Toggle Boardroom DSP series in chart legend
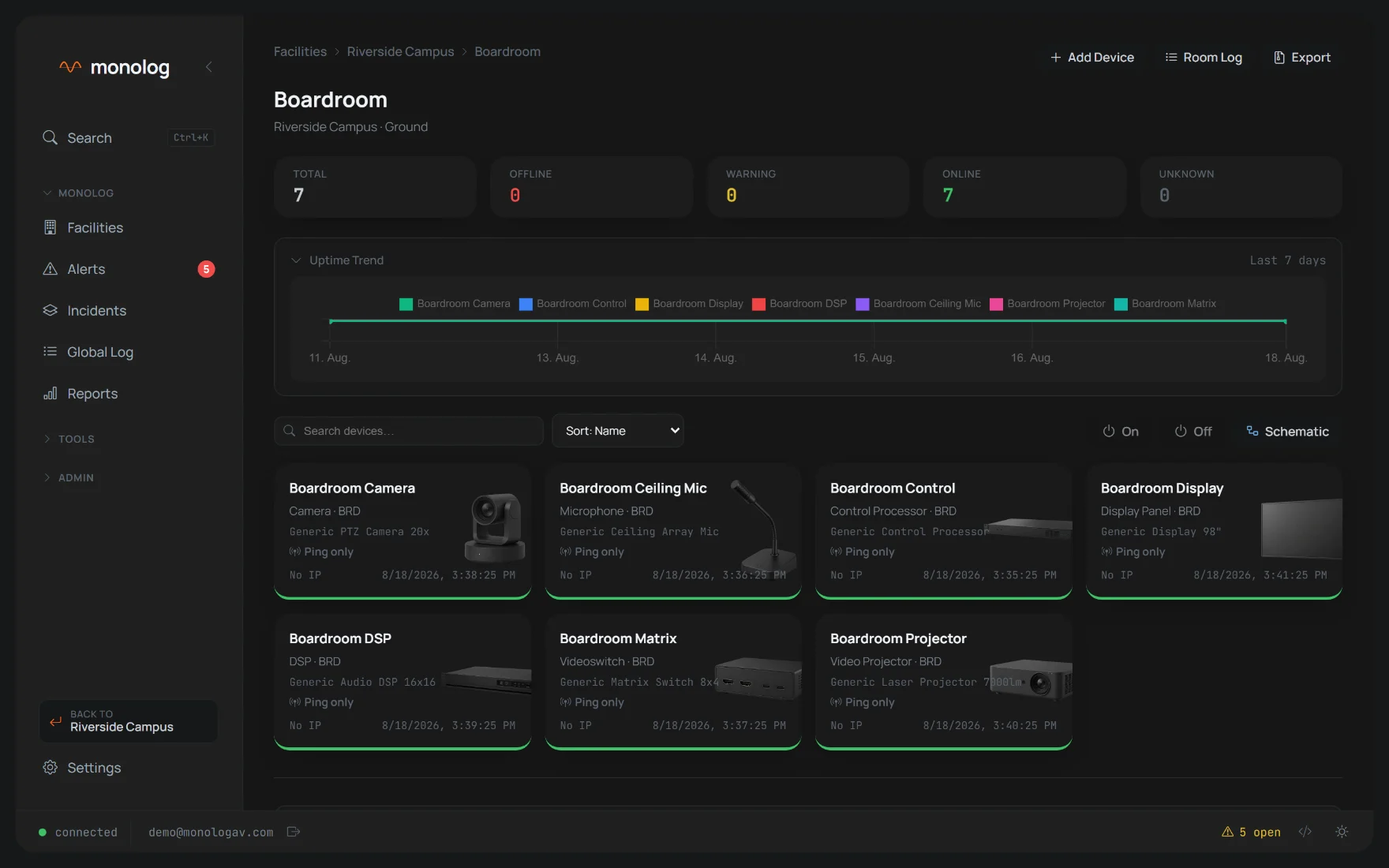Viewport: 1389px width, 868px height. [799, 304]
